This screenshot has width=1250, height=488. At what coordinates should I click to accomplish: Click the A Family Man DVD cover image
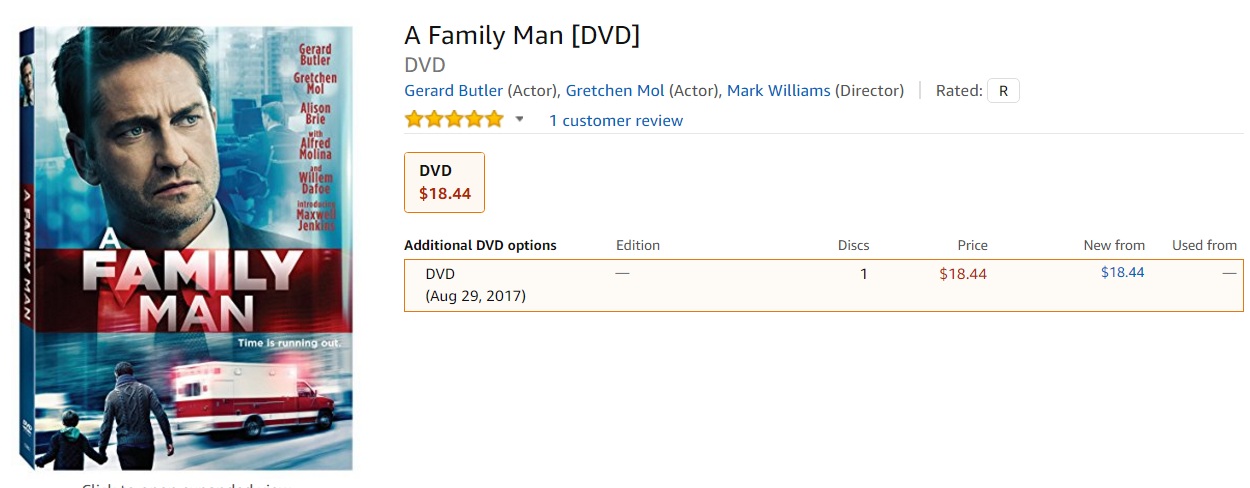(186, 247)
